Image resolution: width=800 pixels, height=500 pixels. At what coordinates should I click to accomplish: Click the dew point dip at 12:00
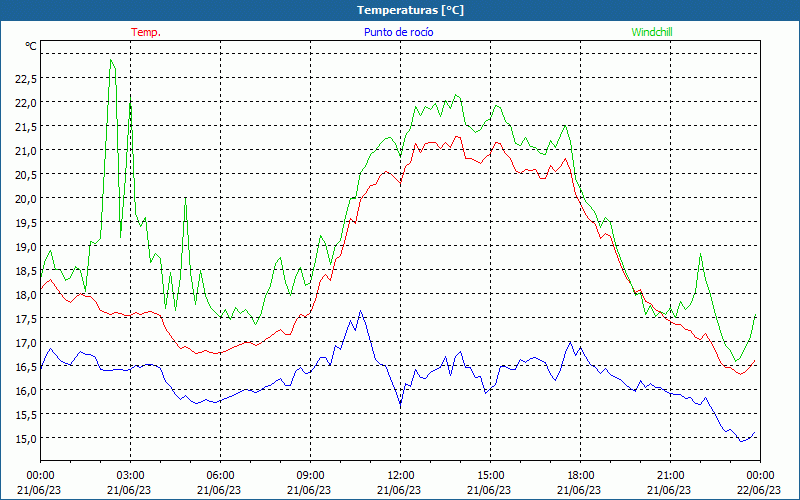[401, 406]
